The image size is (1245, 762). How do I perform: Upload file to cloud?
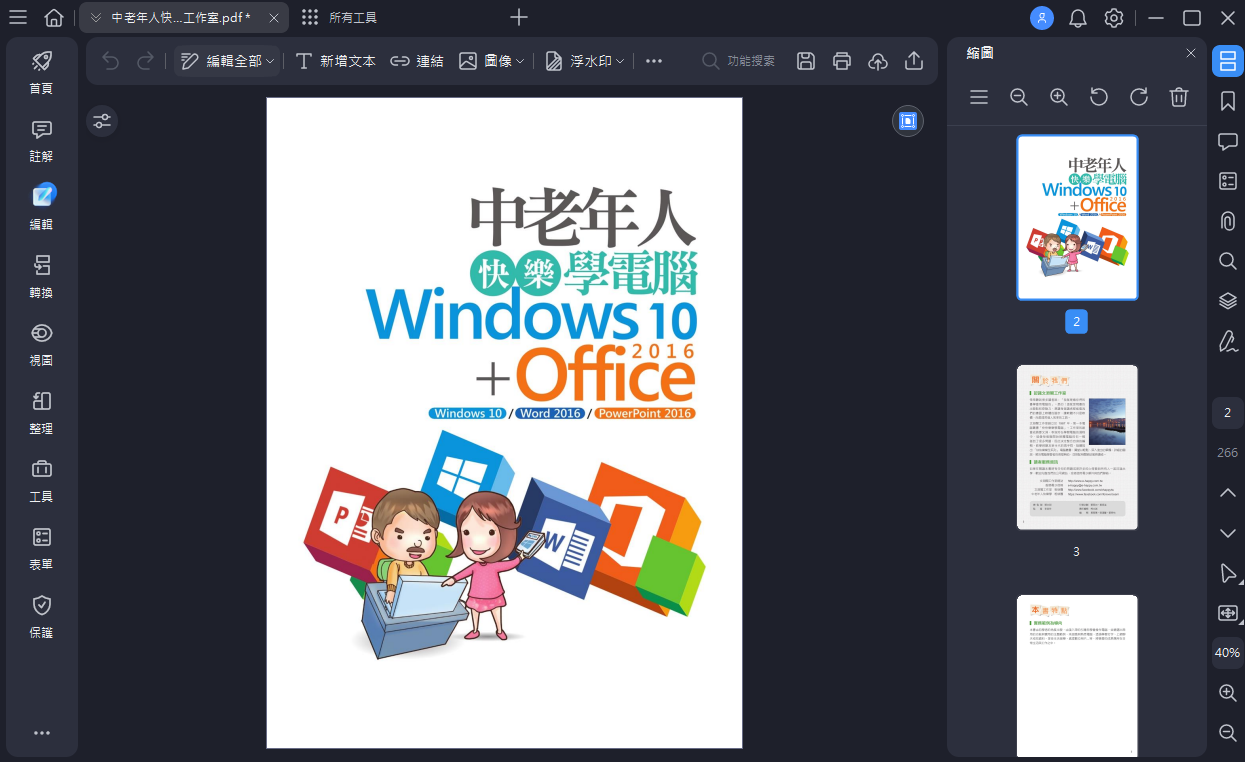[x=877, y=61]
